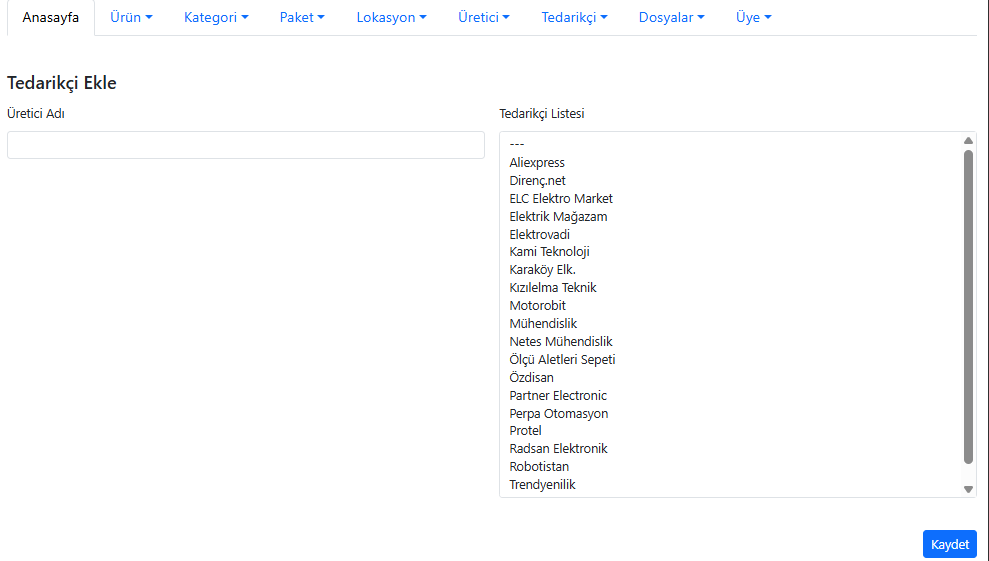Image resolution: width=989 pixels, height=561 pixels.
Task: Expand the Kategori dropdown menu
Action: tap(216, 18)
